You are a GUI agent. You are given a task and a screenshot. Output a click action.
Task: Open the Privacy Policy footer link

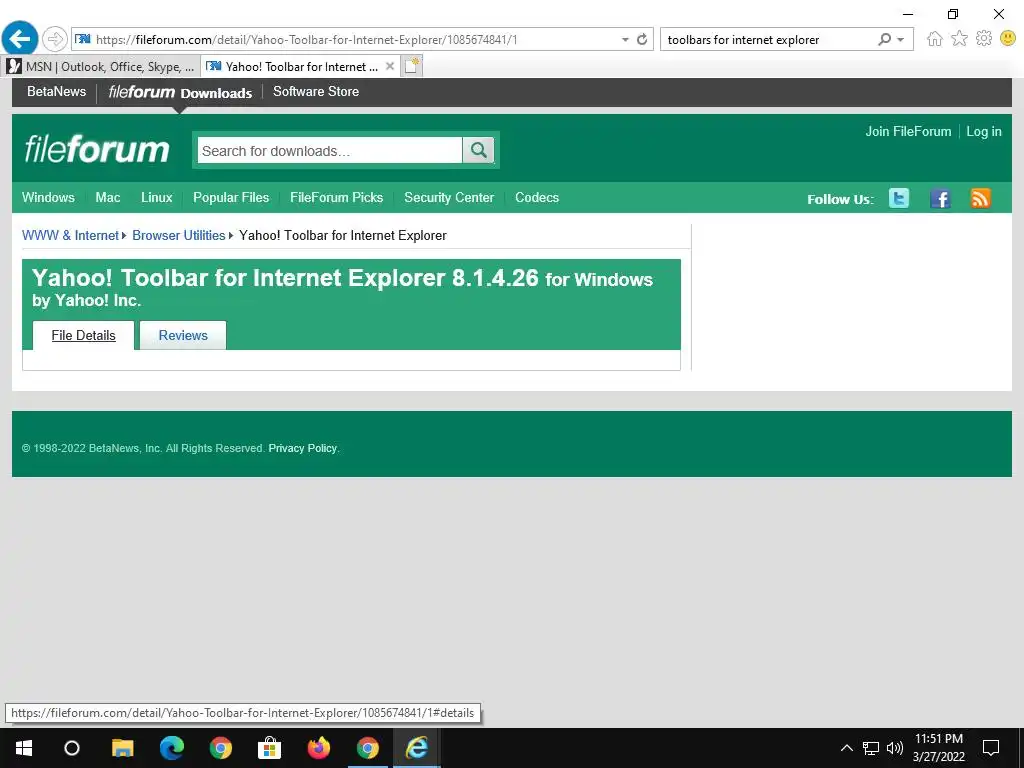pyautogui.click(x=302, y=448)
